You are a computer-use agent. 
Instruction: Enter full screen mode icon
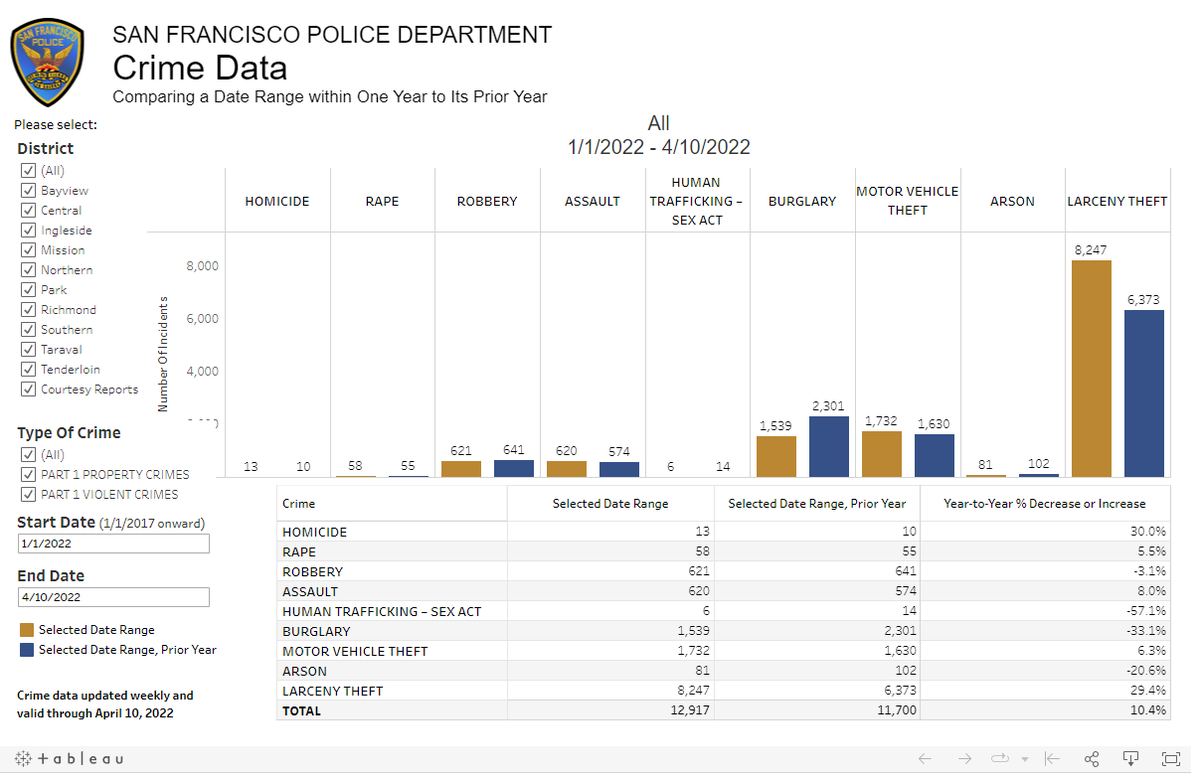pos(1171,759)
